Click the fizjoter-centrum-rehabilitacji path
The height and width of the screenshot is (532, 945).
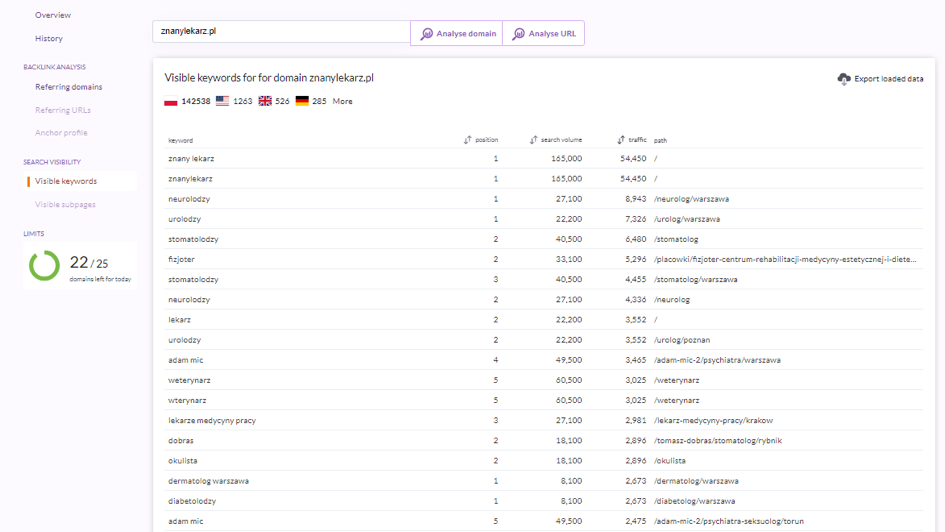[785, 260]
